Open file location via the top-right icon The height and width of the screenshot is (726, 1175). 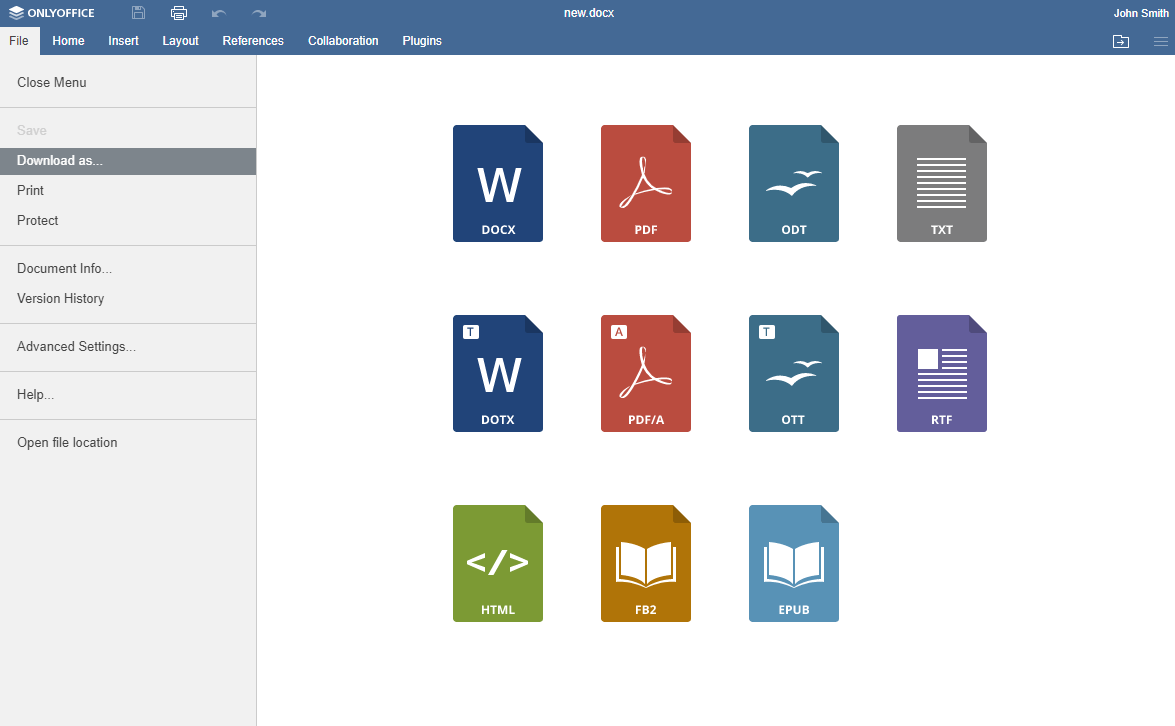[x=1121, y=42]
